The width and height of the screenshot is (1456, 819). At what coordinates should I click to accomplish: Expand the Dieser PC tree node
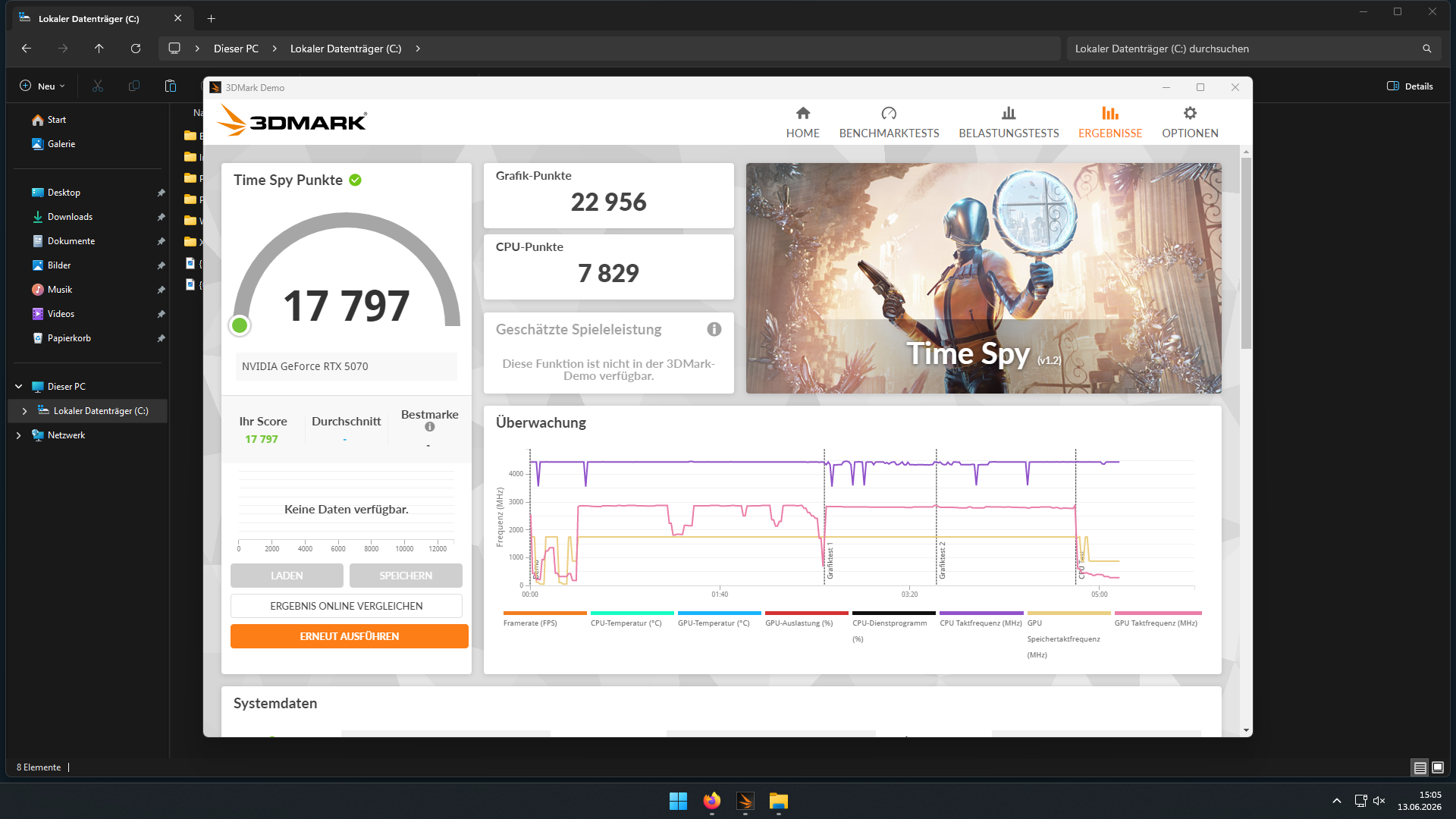pos(19,387)
